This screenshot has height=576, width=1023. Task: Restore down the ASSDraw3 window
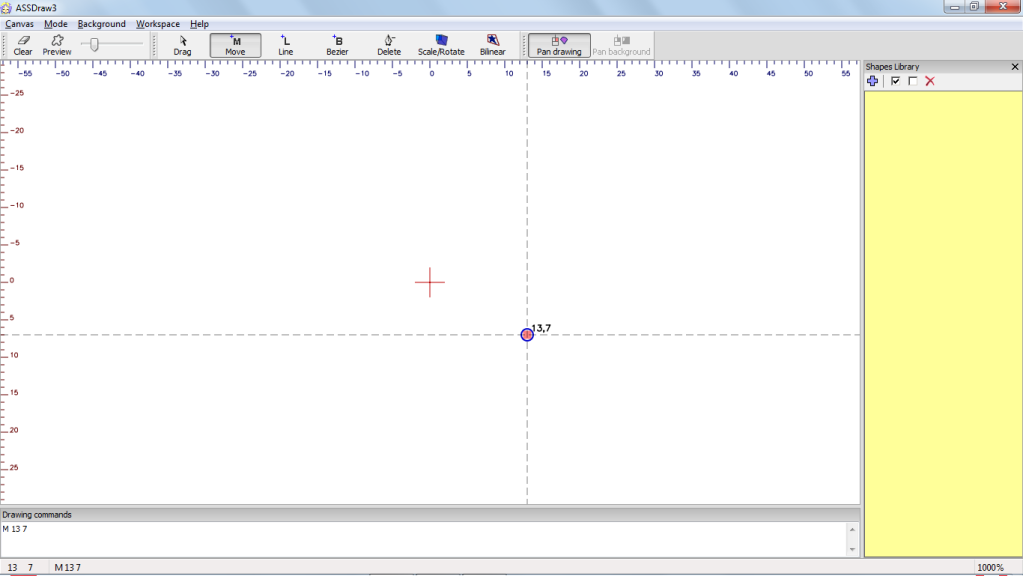[x=974, y=7]
